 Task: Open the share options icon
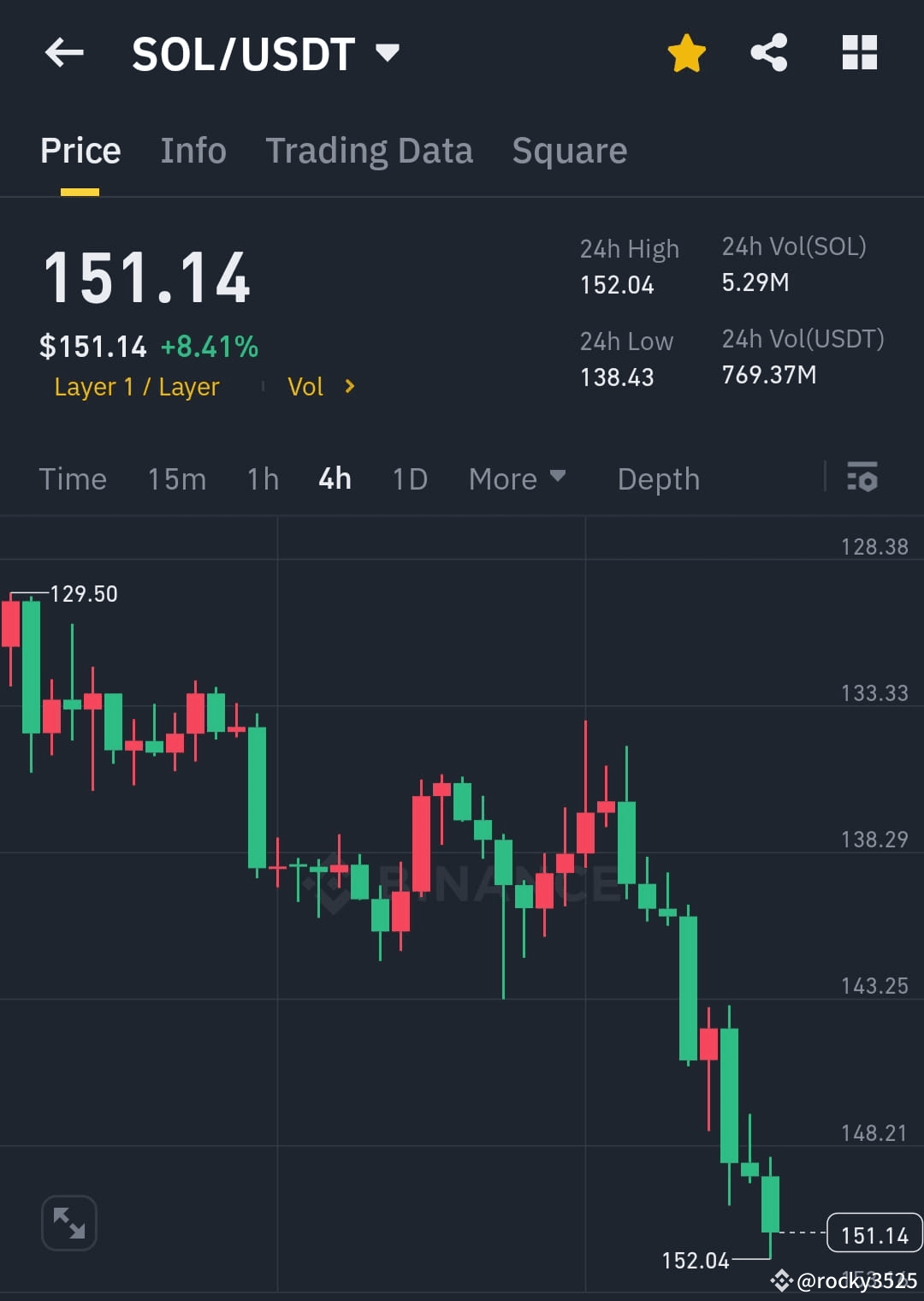click(769, 53)
